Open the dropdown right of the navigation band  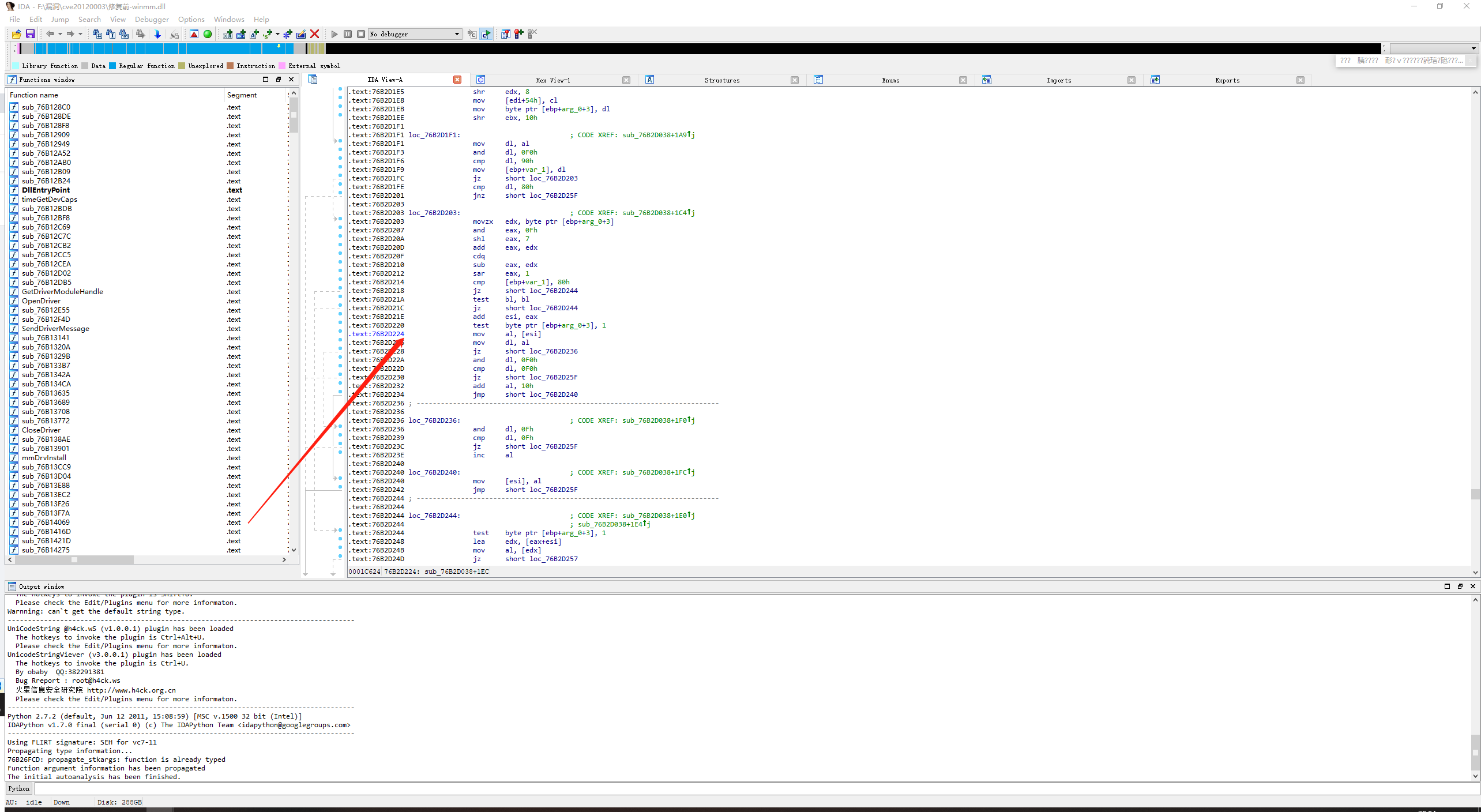coord(1473,48)
